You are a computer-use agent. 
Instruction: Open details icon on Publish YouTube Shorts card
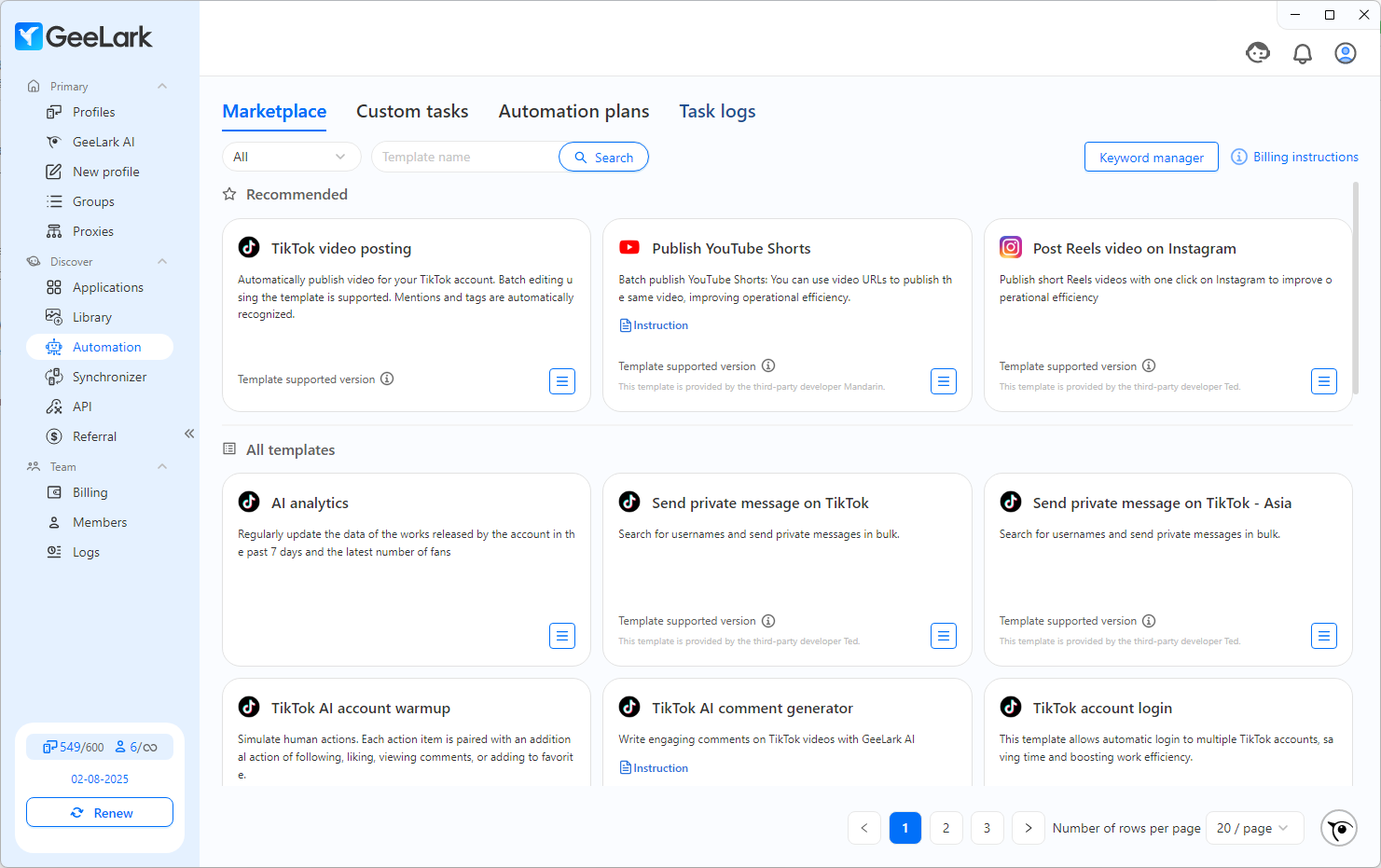[944, 381]
